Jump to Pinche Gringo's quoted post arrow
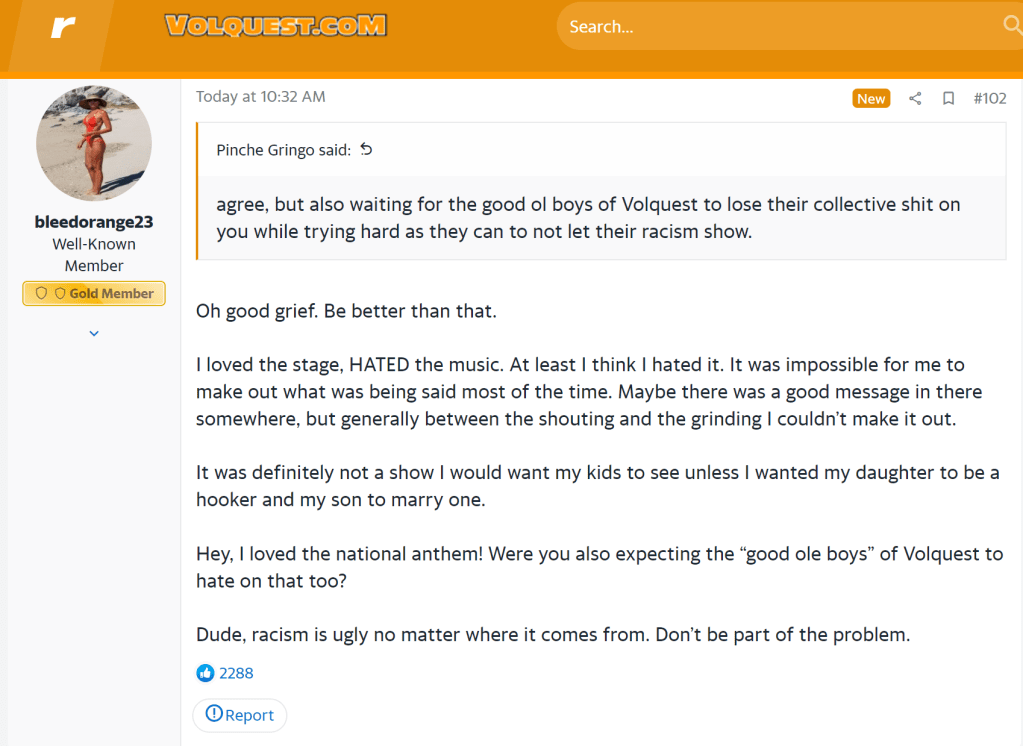 [x=366, y=149]
